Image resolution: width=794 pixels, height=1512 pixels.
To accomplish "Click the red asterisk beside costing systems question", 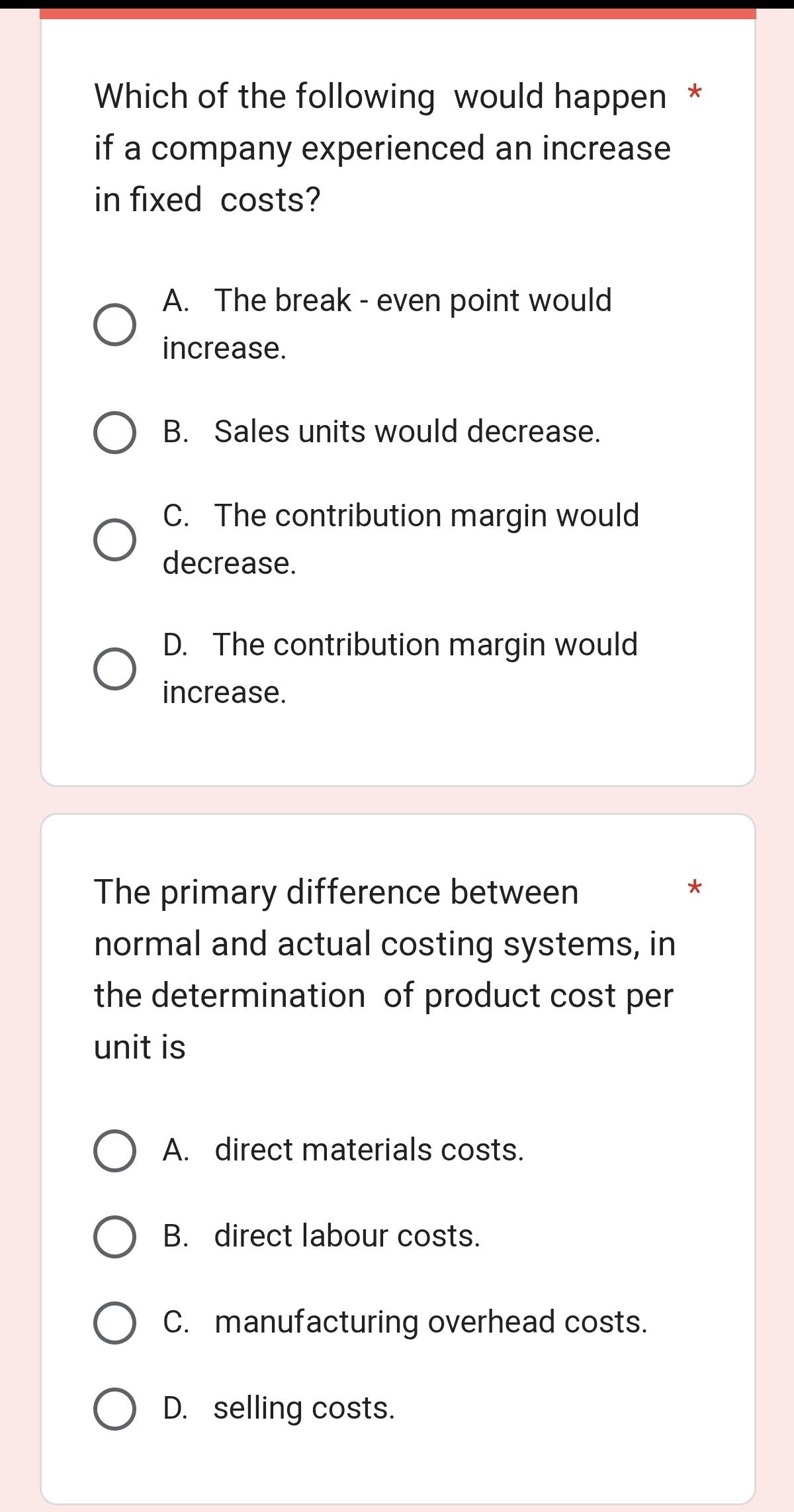I will coord(693,887).
